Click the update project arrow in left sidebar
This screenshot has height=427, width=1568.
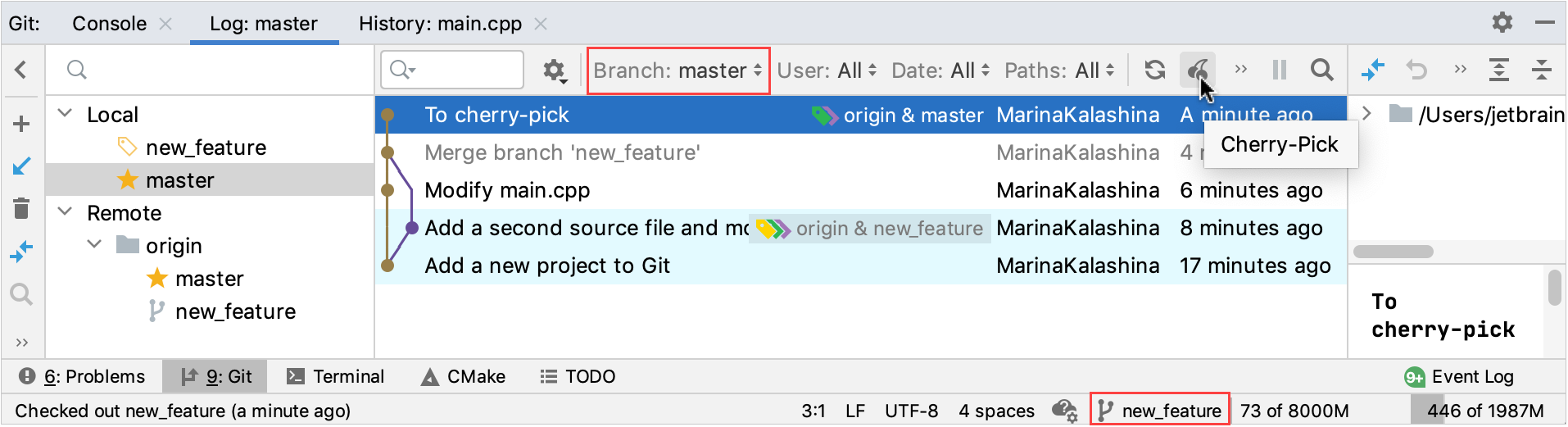click(22, 166)
